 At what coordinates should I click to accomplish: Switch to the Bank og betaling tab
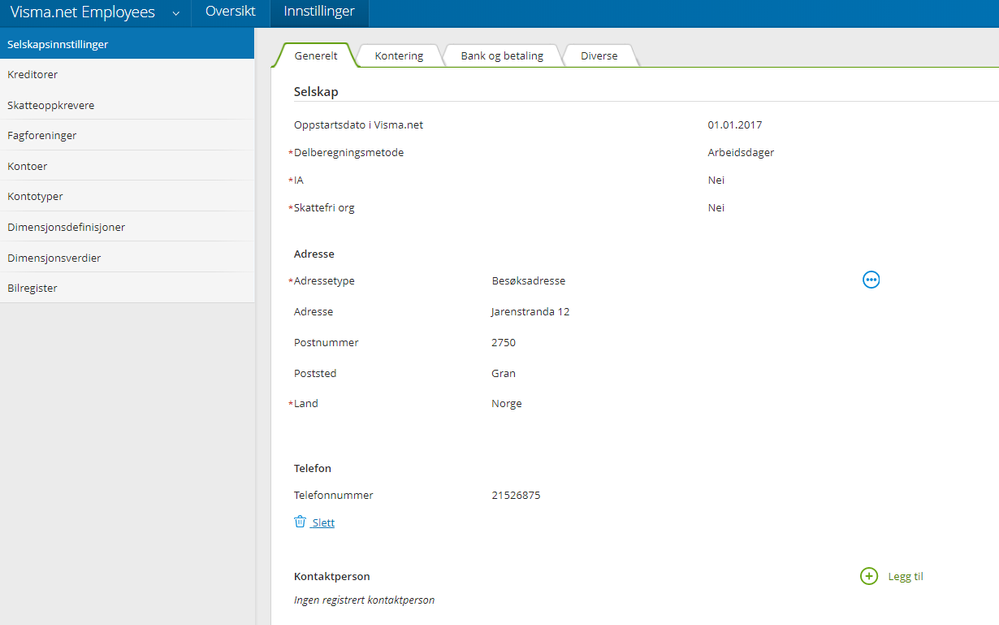click(x=502, y=55)
